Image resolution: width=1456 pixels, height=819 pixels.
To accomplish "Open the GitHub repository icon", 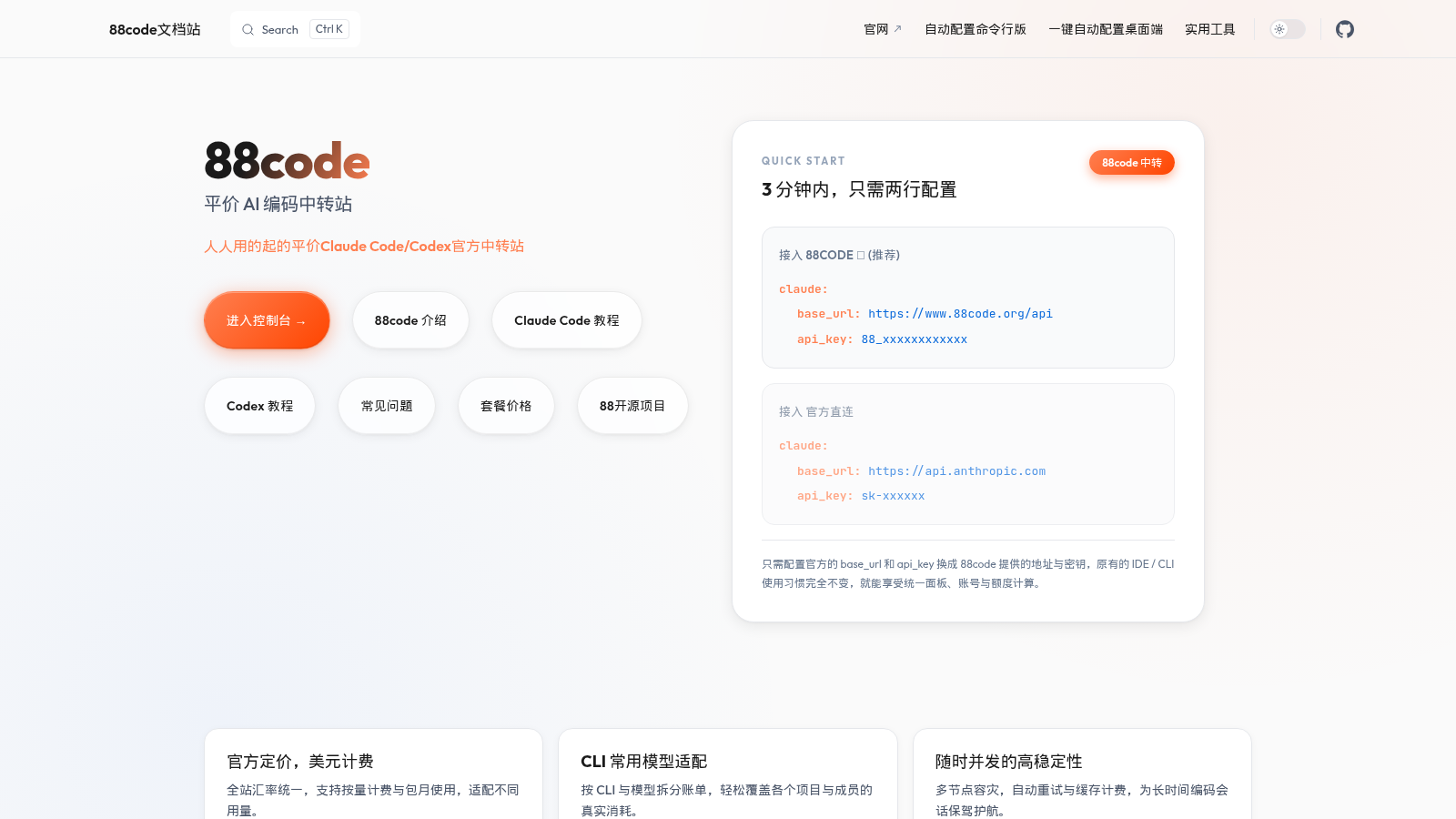I will click(1344, 29).
